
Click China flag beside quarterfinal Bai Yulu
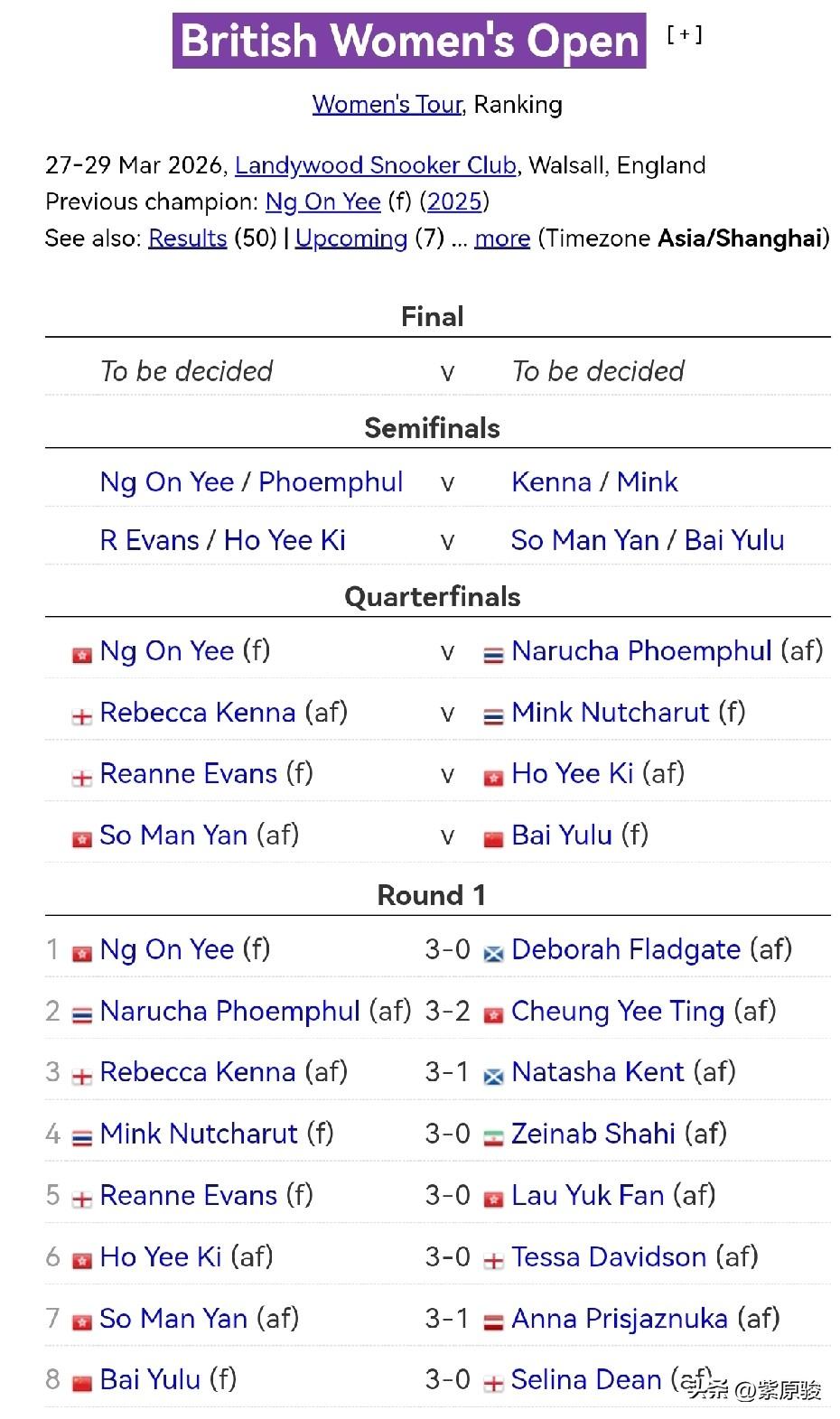coord(493,839)
